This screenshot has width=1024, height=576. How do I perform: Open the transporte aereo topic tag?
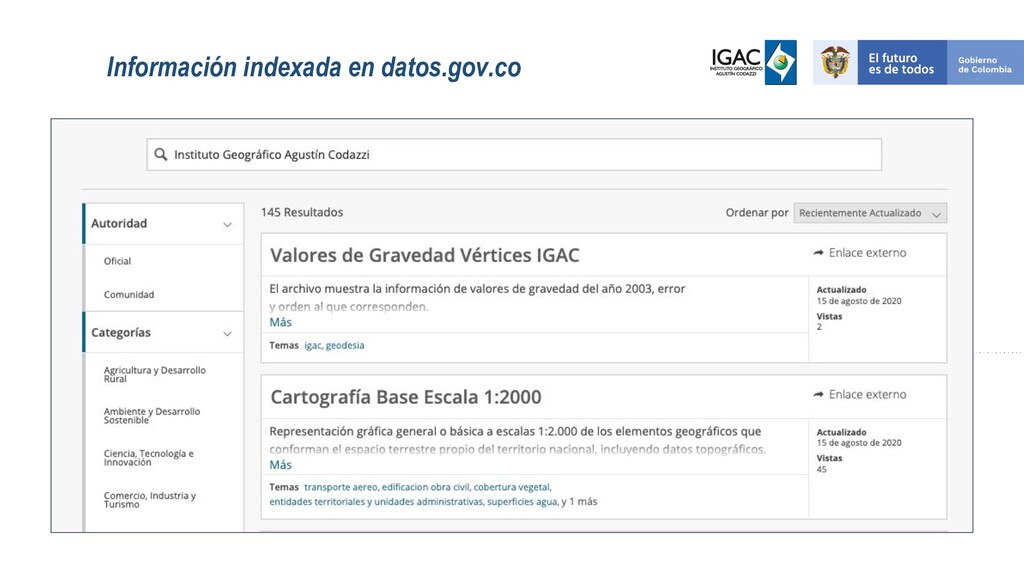click(x=341, y=487)
